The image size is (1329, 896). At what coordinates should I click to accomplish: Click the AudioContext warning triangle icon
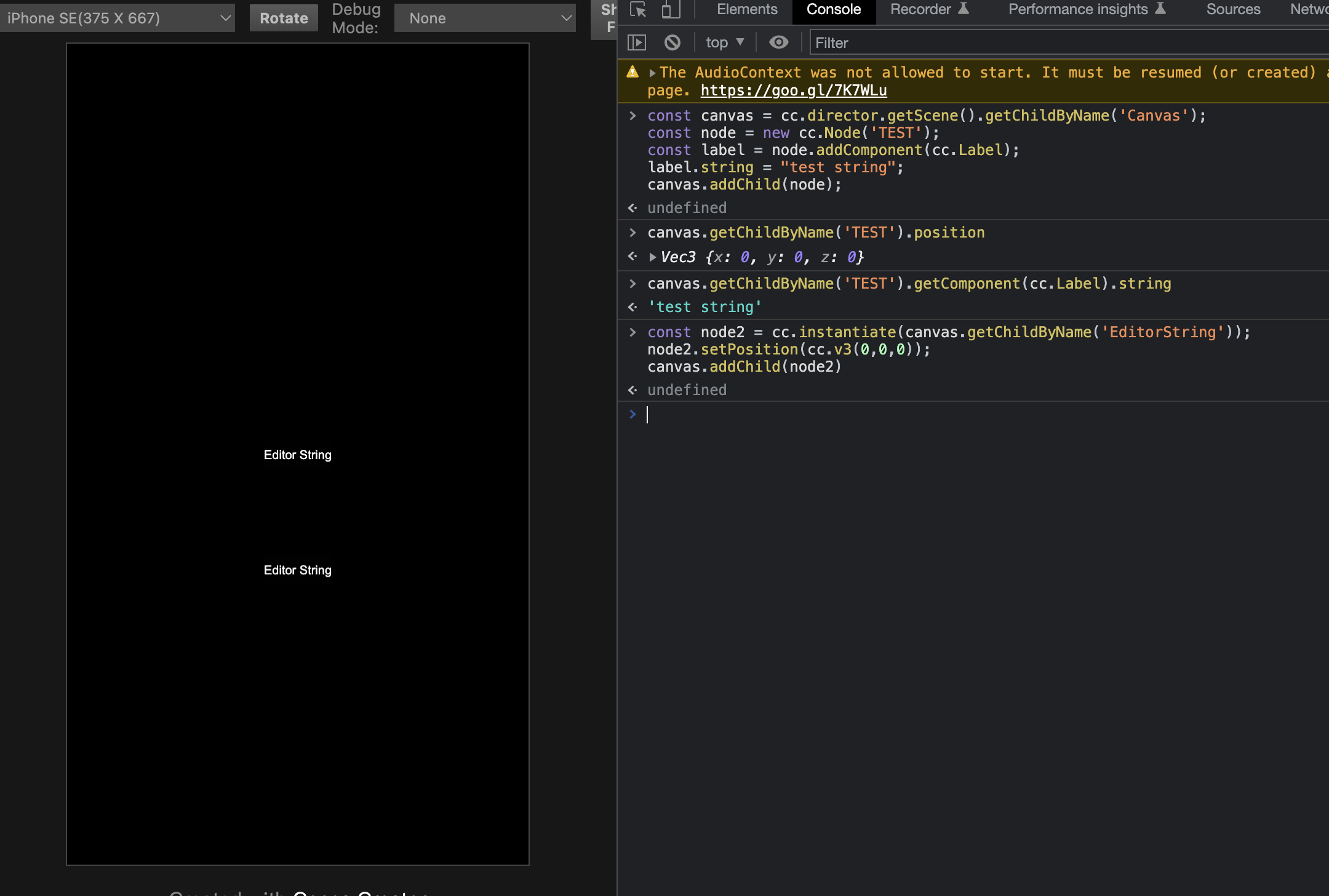pos(633,73)
